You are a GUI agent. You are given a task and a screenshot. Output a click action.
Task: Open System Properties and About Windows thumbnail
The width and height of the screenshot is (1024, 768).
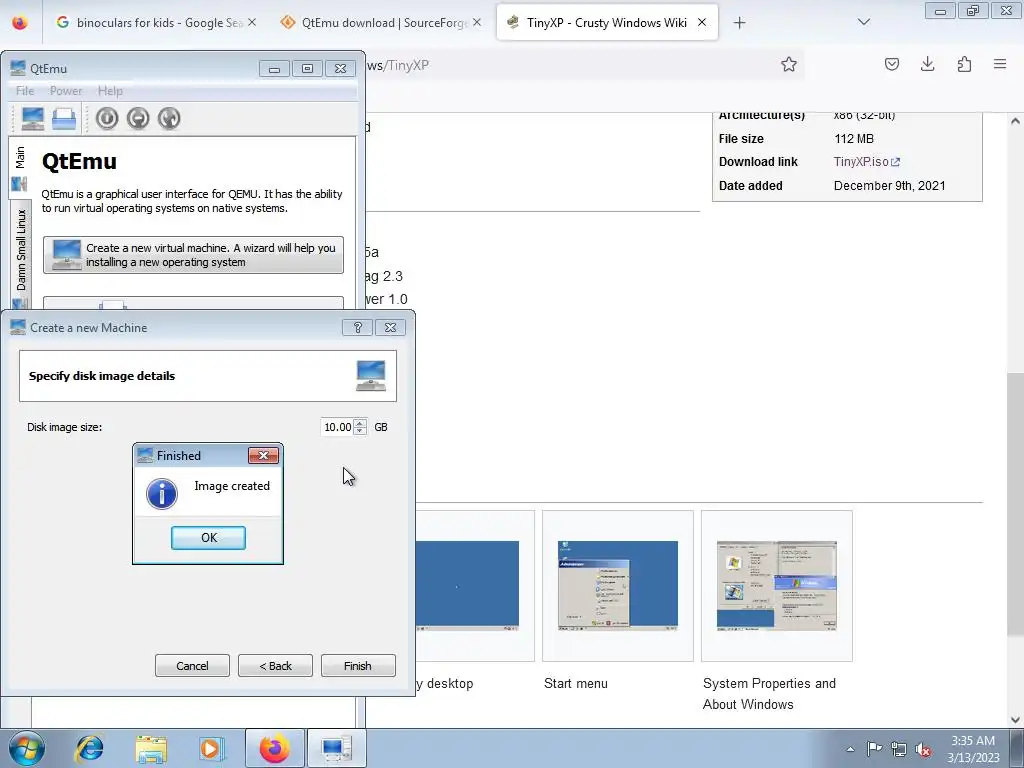pos(776,586)
